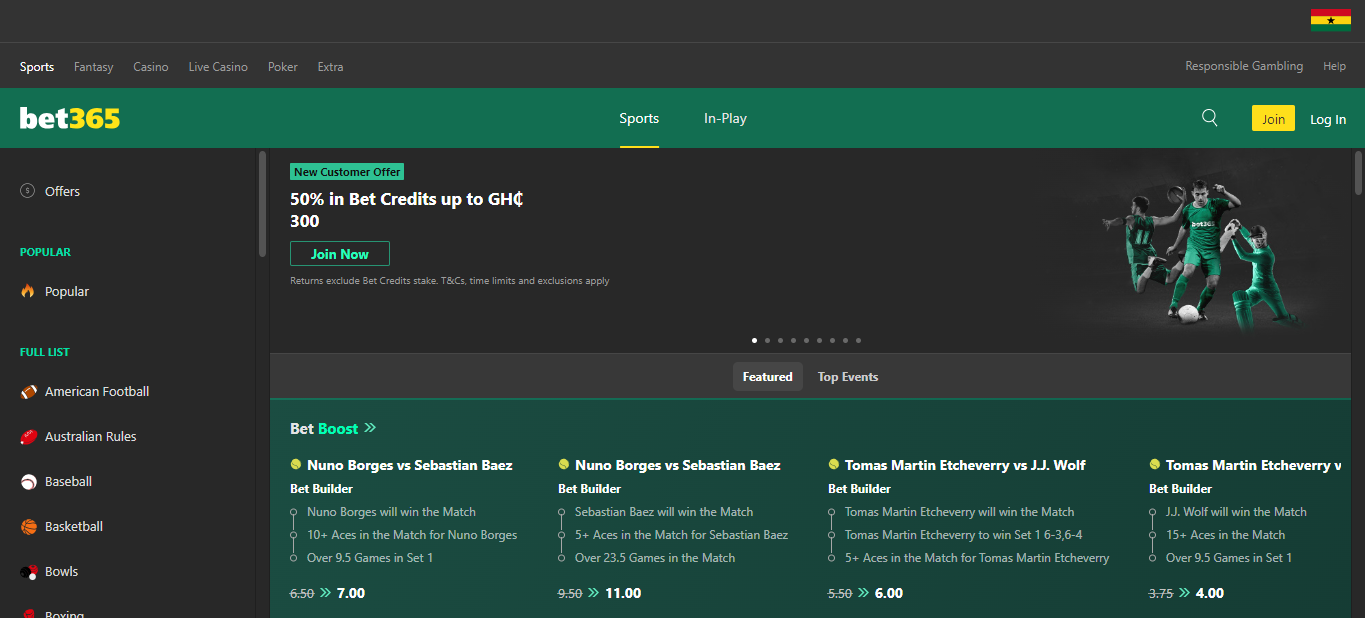Open Offers from the sidebar icon
This screenshot has width=1365, height=618.
[28, 191]
